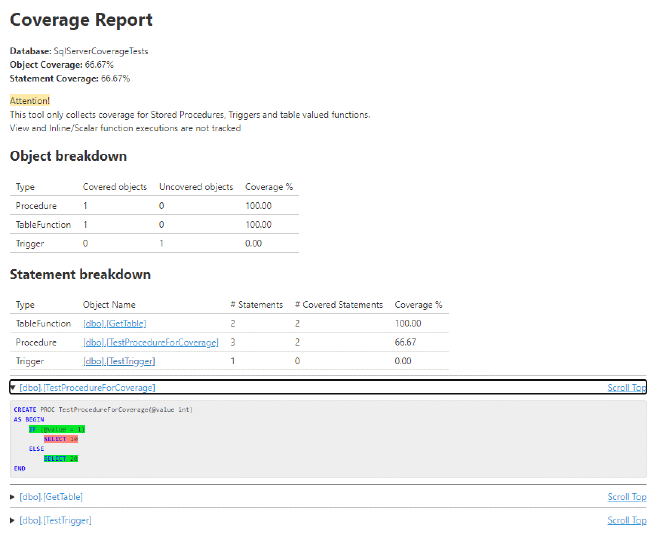Viewport: 660px width, 543px height.
Task: Click the # Covered Statements column header
Action: click(339, 305)
